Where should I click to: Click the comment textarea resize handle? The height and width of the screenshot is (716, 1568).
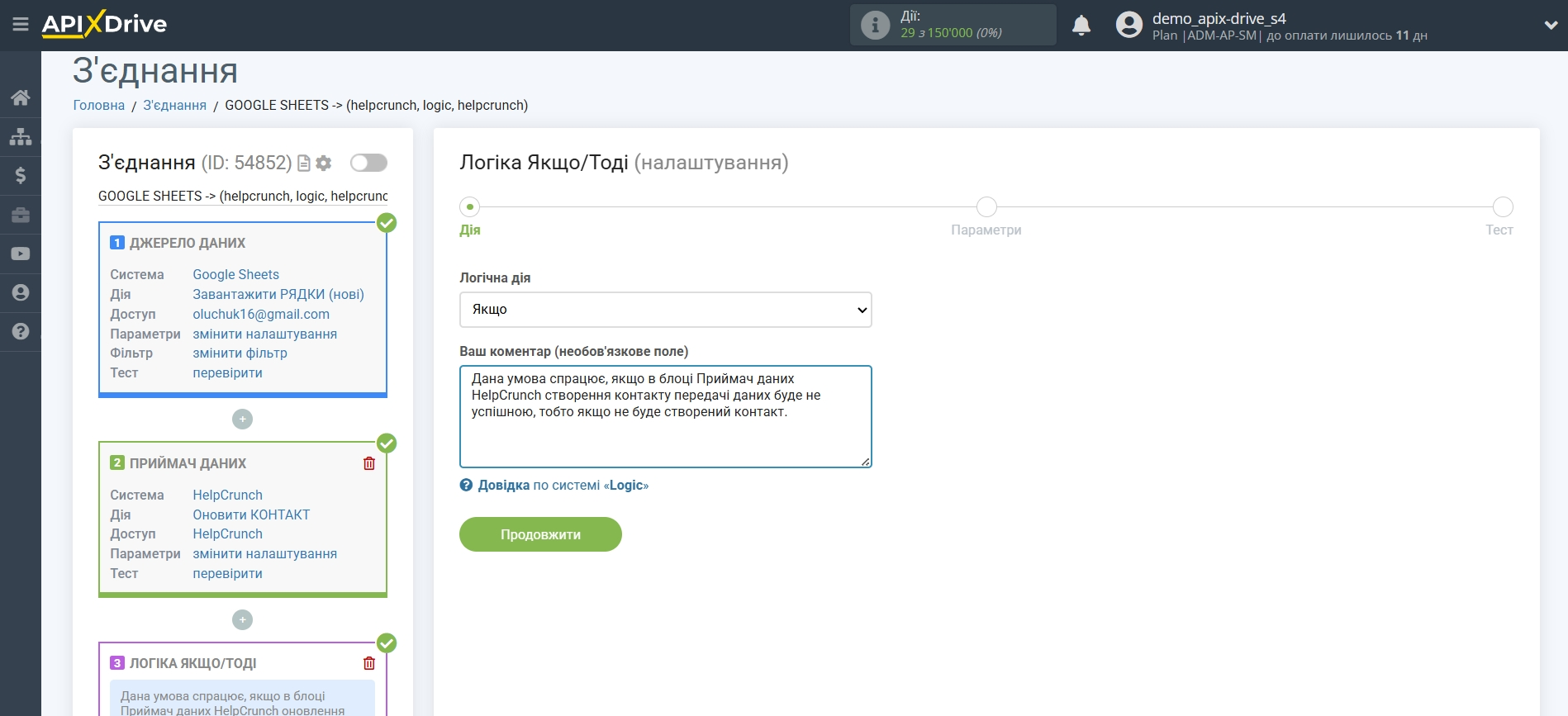865,461
